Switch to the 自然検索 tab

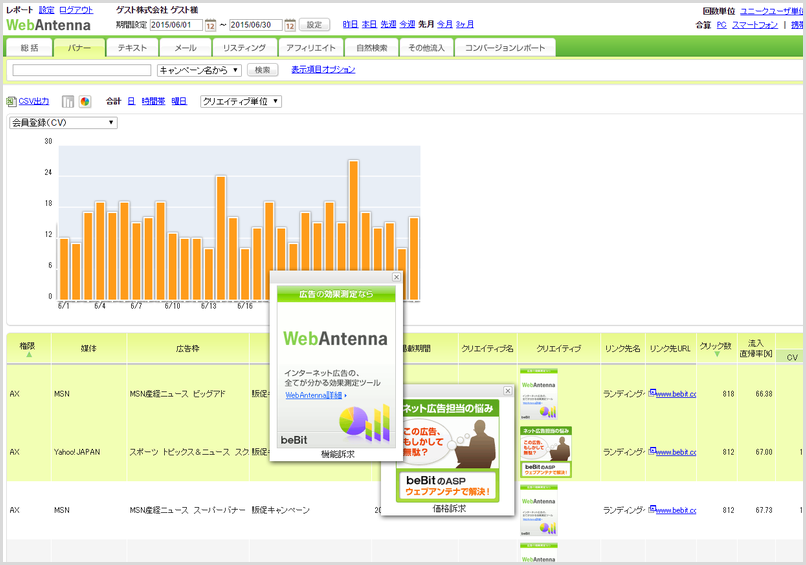(372, 48)
